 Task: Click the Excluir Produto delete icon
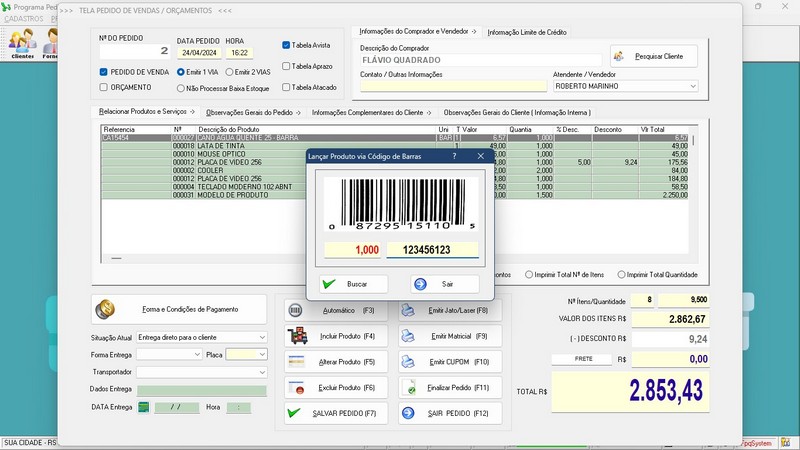(296, 387)
